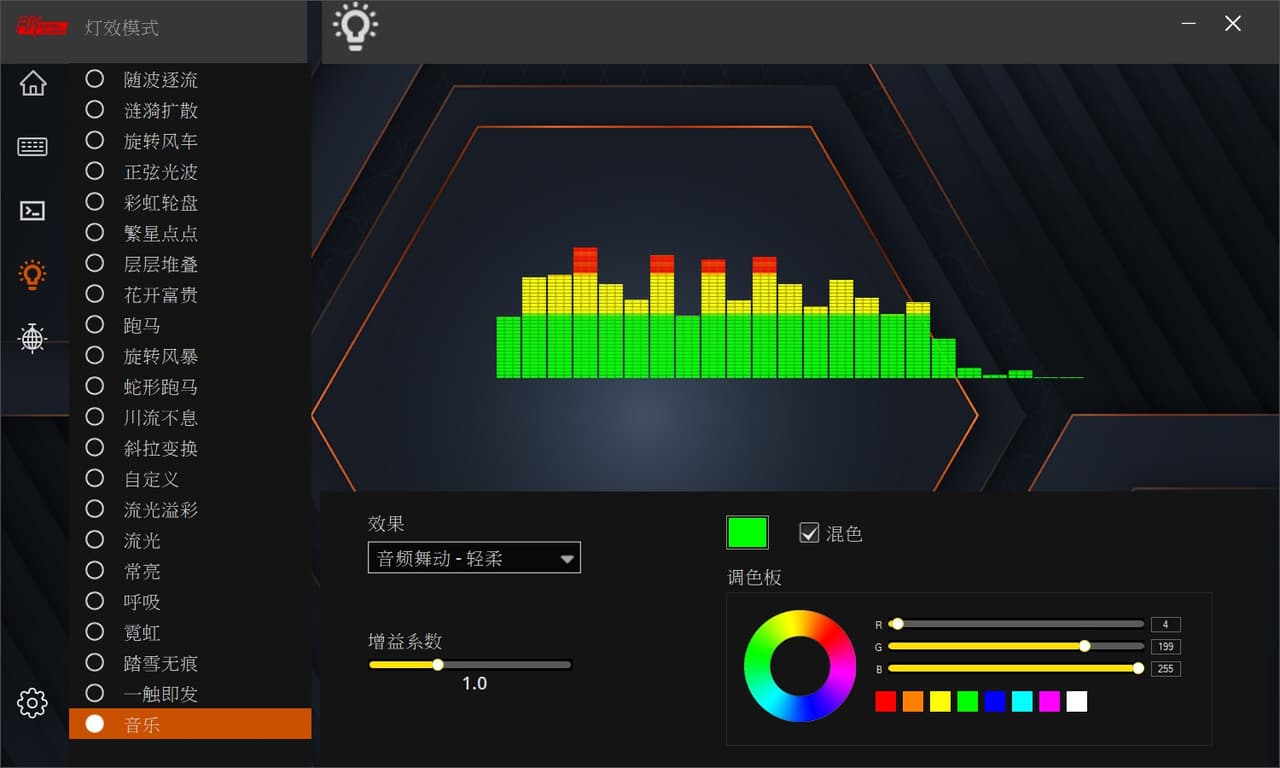Pick the 流光溢彩 mode
This screenshot has width=1280, height=768.
pyautogui.click(x=190, y=510)
